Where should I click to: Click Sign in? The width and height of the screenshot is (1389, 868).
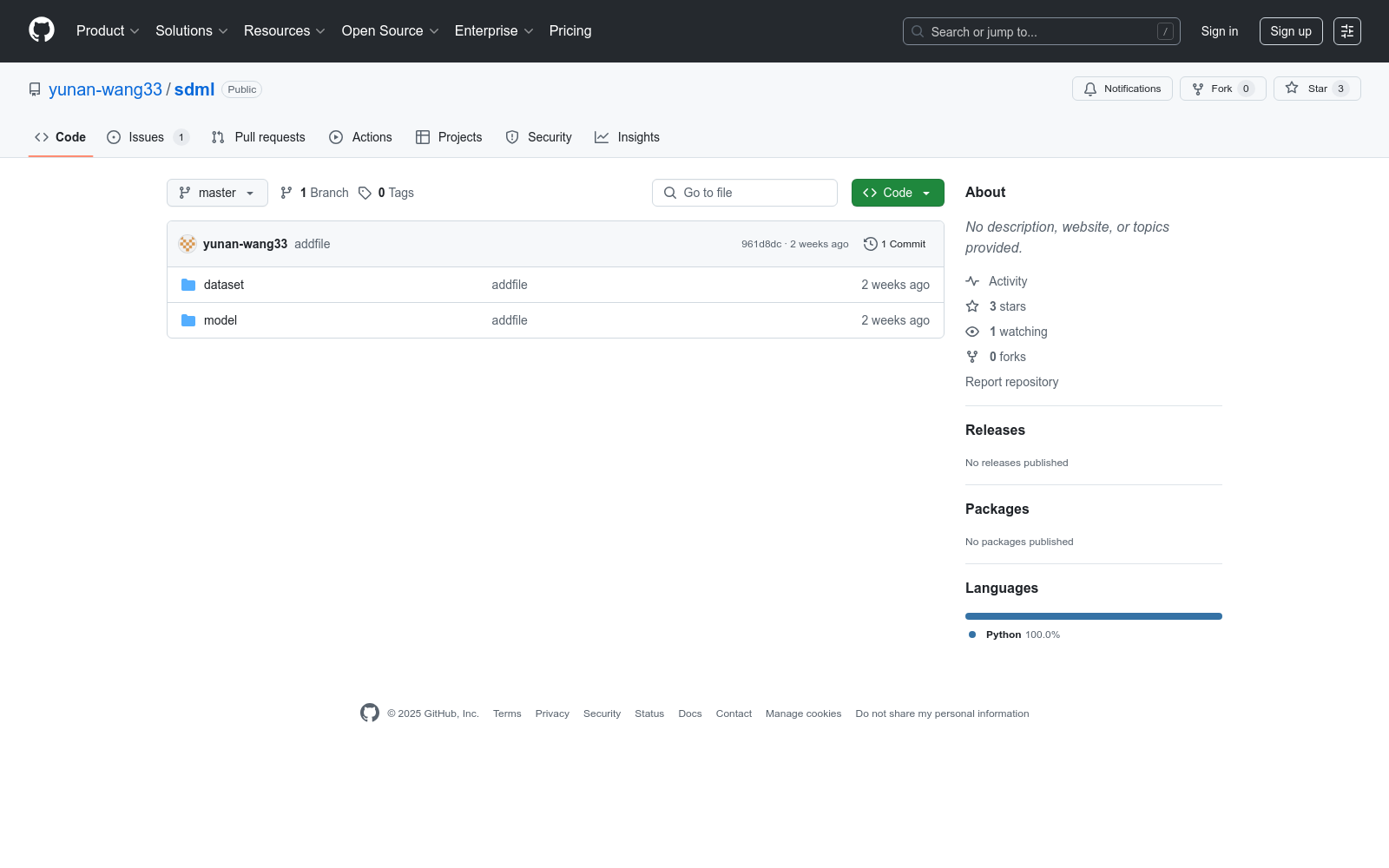[1220, 31]
